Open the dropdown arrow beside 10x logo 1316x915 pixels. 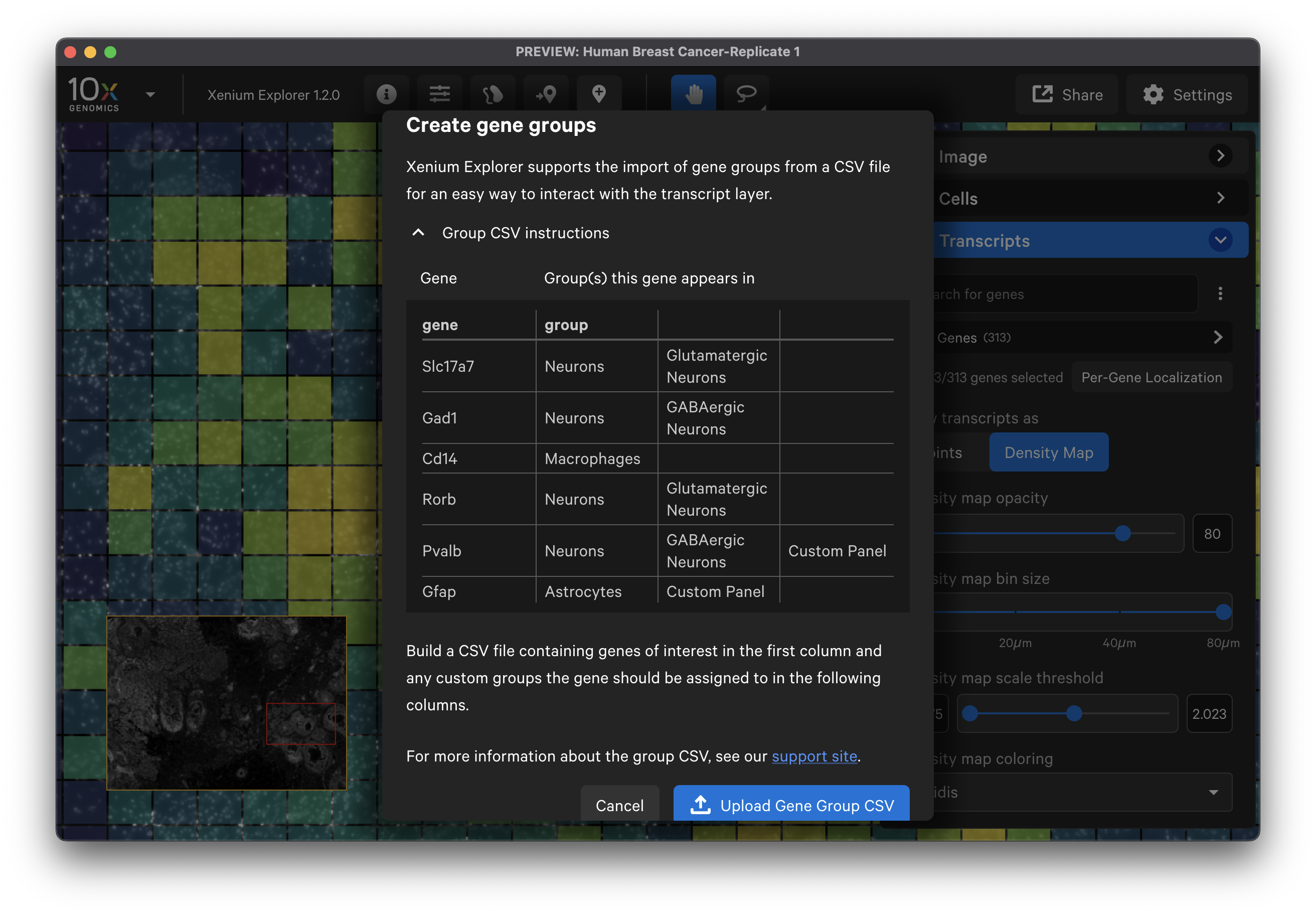tap(151, 95)
